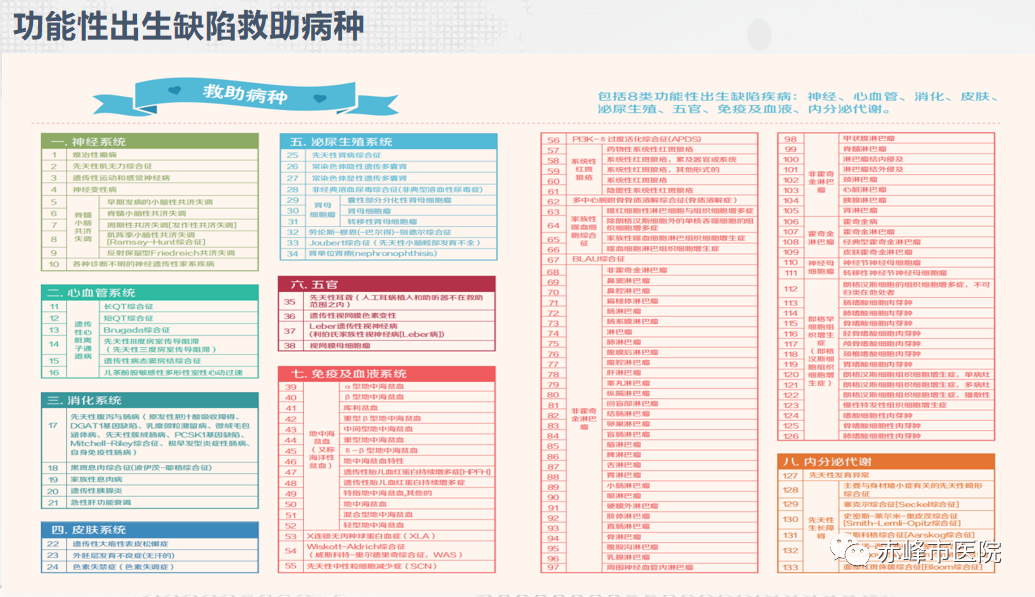Click row 21 急性肝功能衰竭

tap(150, 503)
